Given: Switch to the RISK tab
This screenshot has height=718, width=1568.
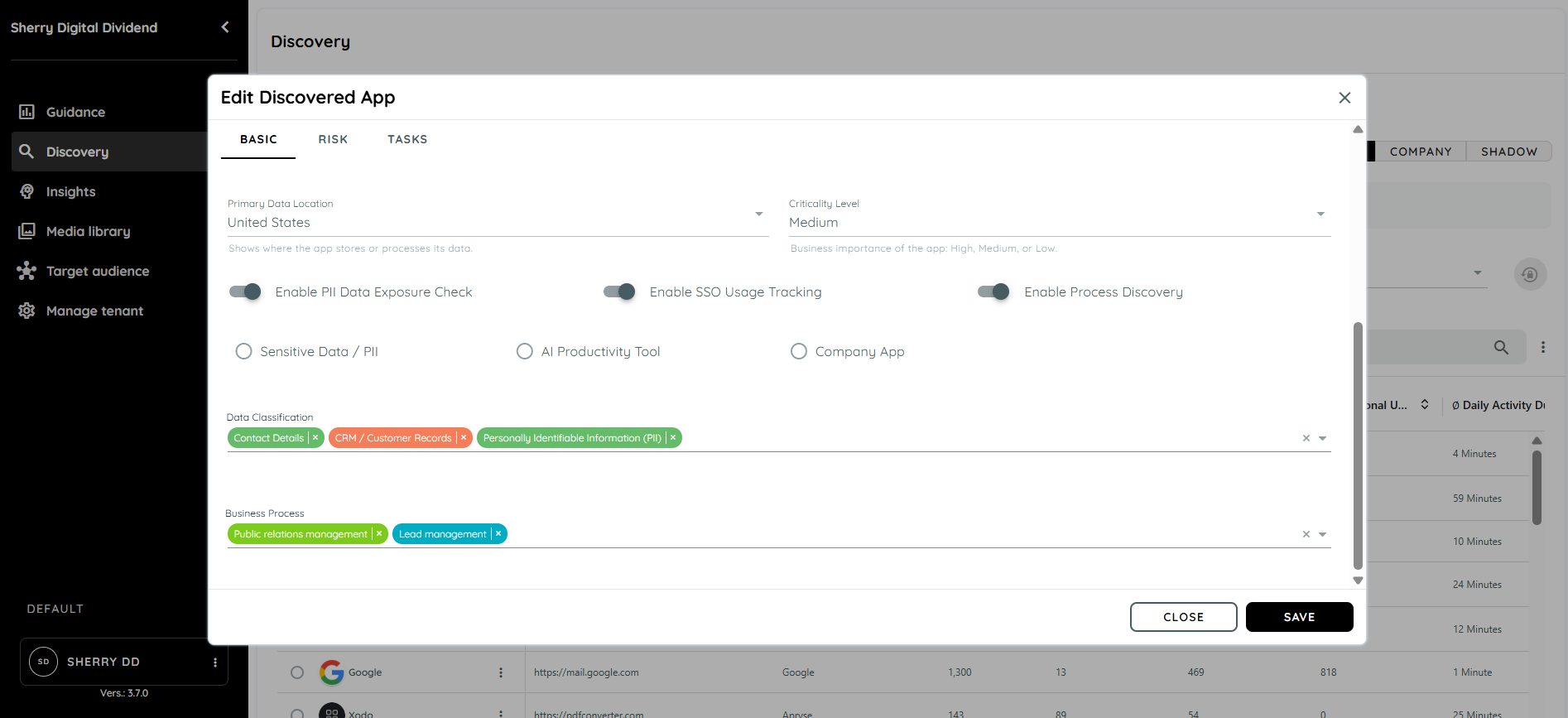Looking at the screenshot, I should pyautogui.click(x=333, y=139).
